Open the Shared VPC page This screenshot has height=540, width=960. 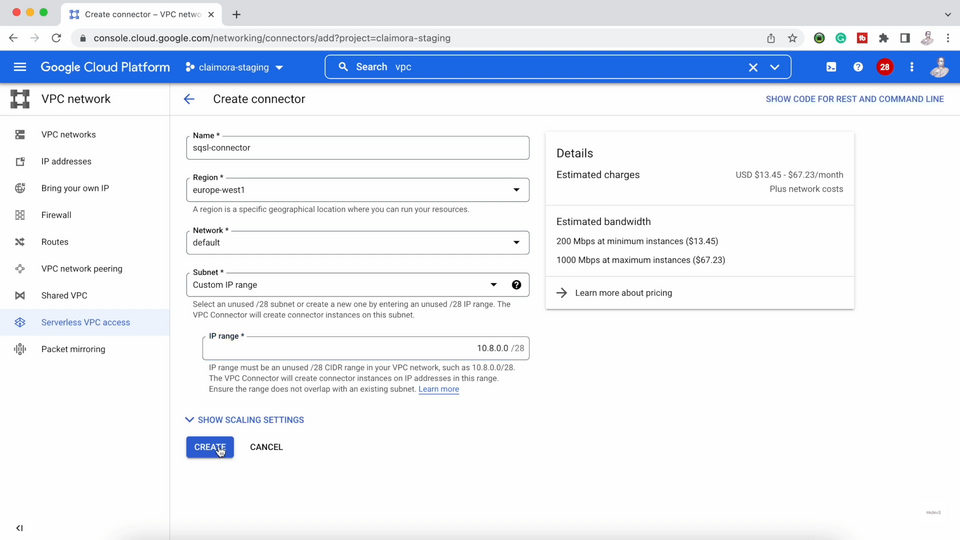[x=64, y=295]
